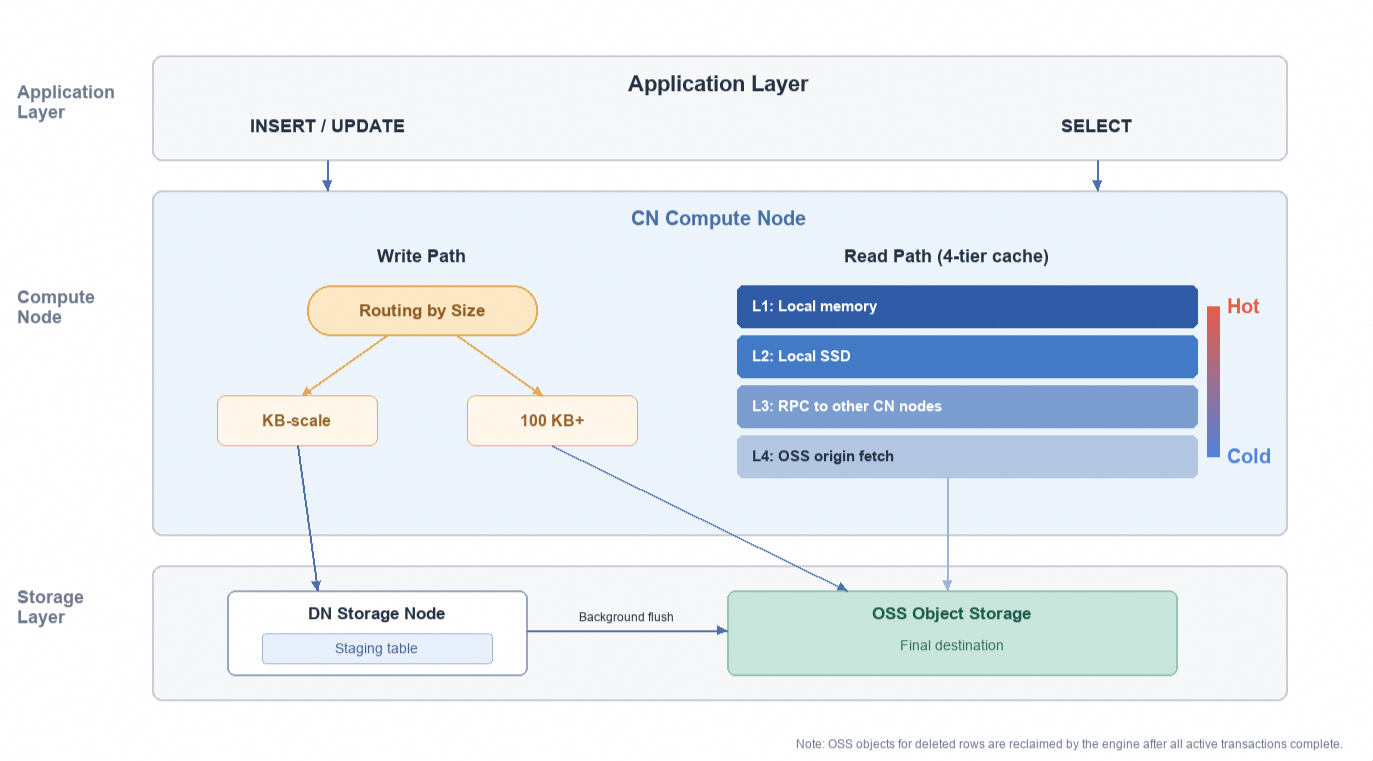Select the 100 KB+ box

tap(552, 420)
